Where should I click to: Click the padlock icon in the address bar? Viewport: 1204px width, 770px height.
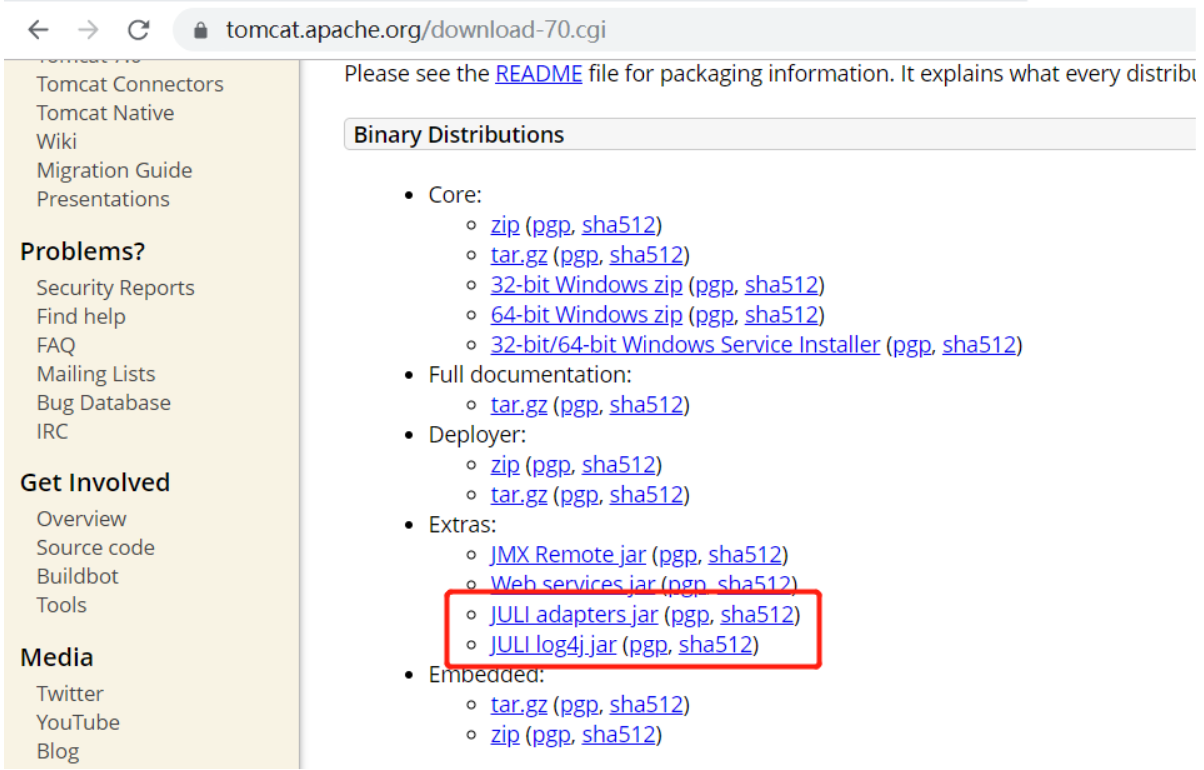201,31
